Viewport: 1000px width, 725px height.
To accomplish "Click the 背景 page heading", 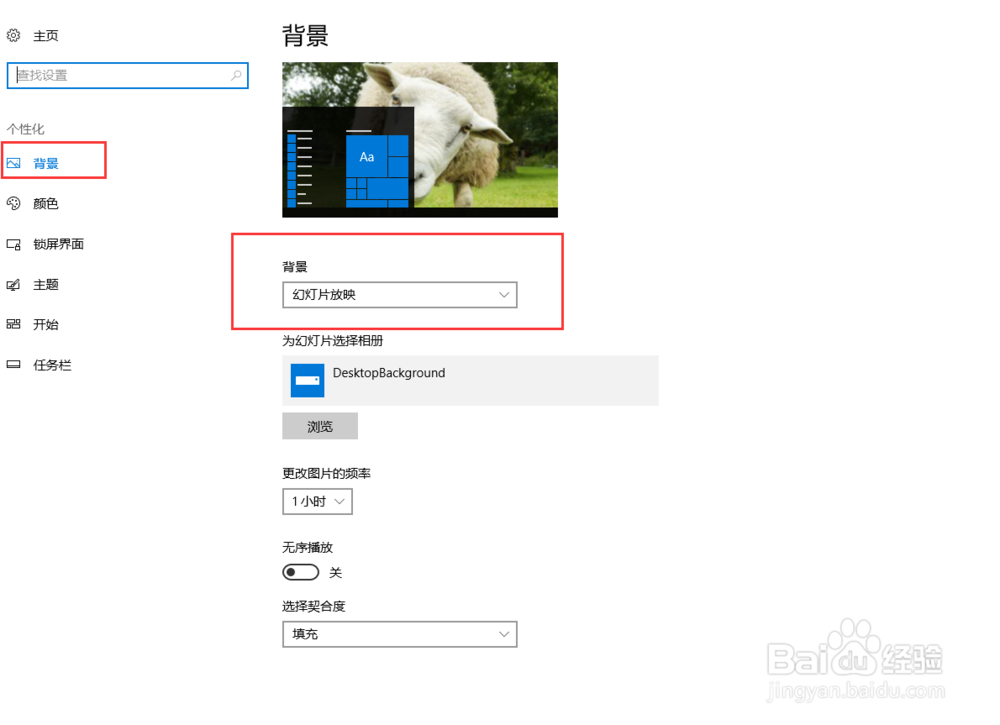I will 305,36.
